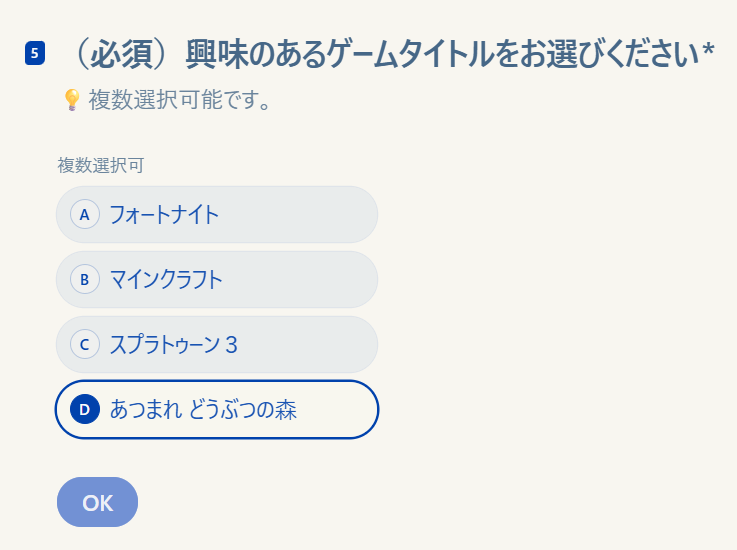Image resolution: width=737 pixels, height=550 pixels.
Task: Click the small 複数選択可 label above the options
Action: click(x=100, y=165)
